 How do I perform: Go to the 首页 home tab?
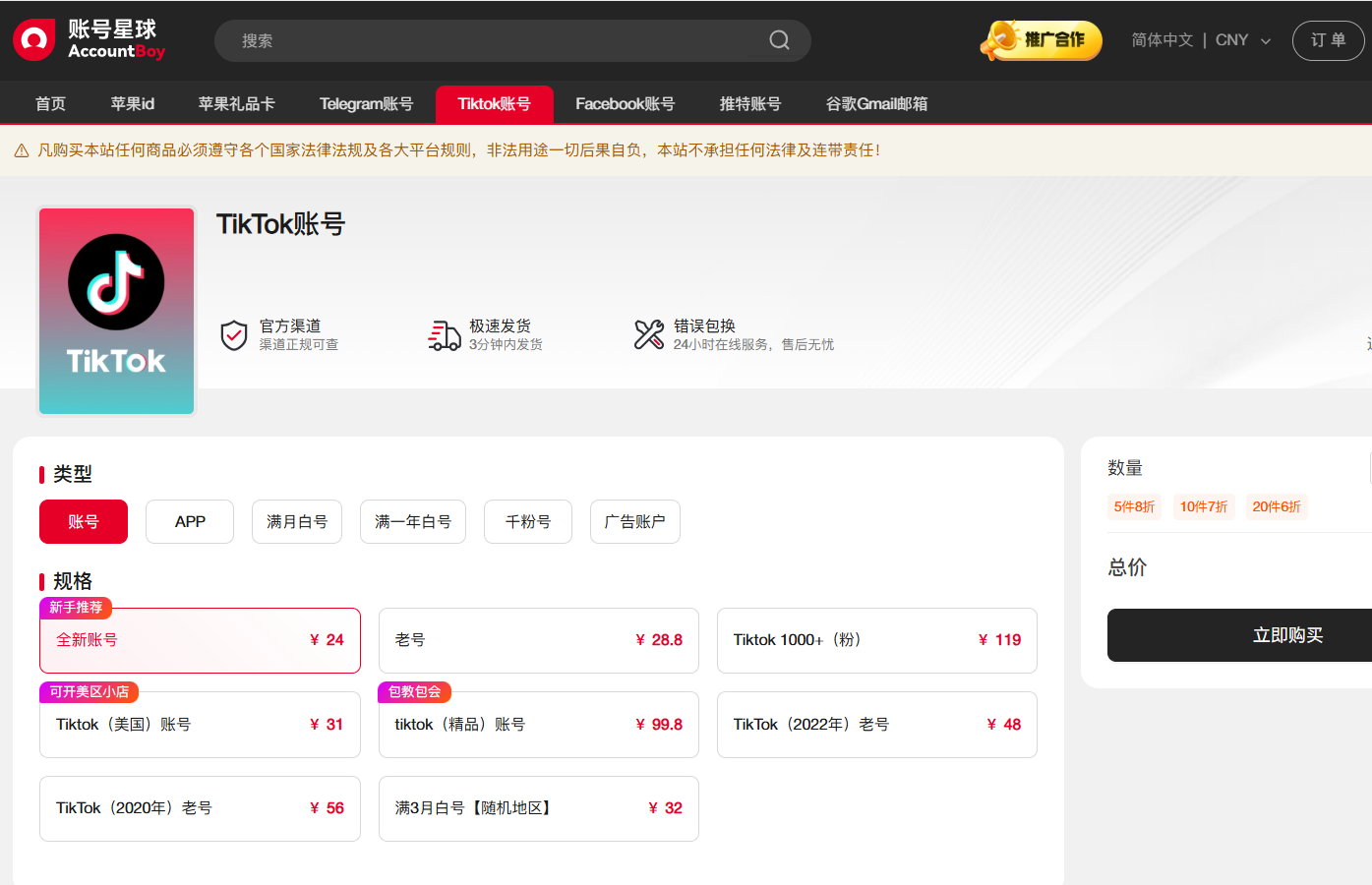[51, 104]
